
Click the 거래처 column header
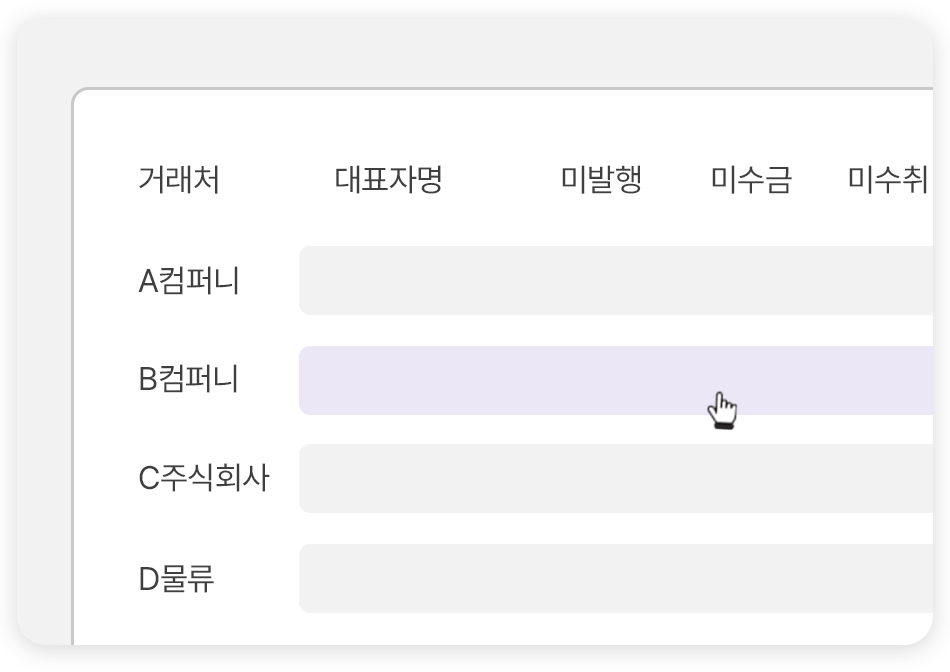pyautogui.click(x=179, y=181)
